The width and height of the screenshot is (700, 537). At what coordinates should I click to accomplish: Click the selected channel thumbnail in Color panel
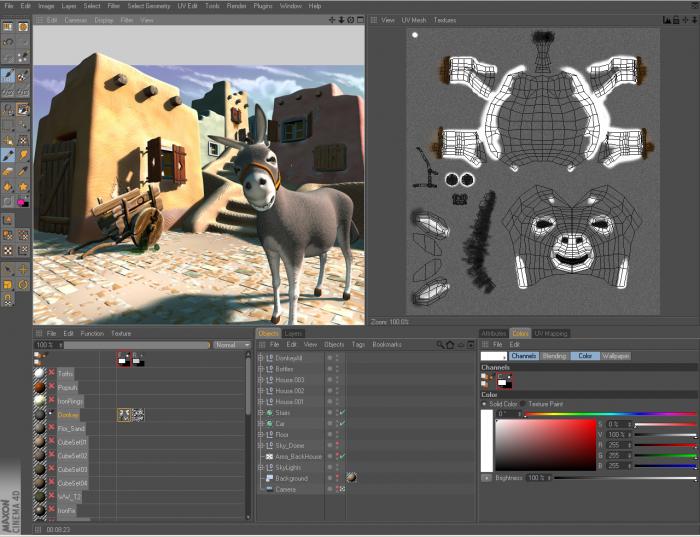pyautogui.click(x=505, y=381)
